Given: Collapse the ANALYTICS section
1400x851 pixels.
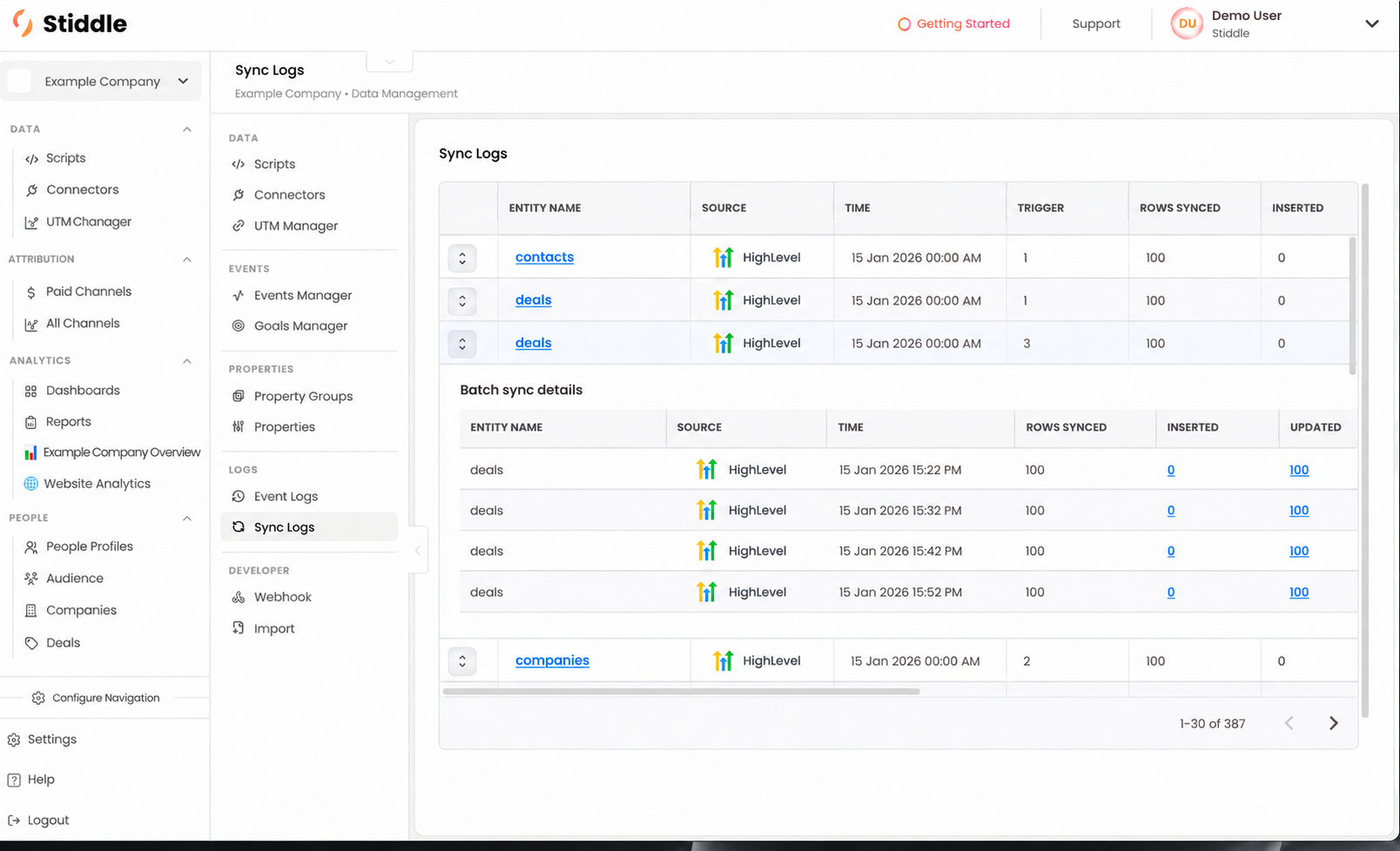Looking at the screenshot, I should coord(186,361).
